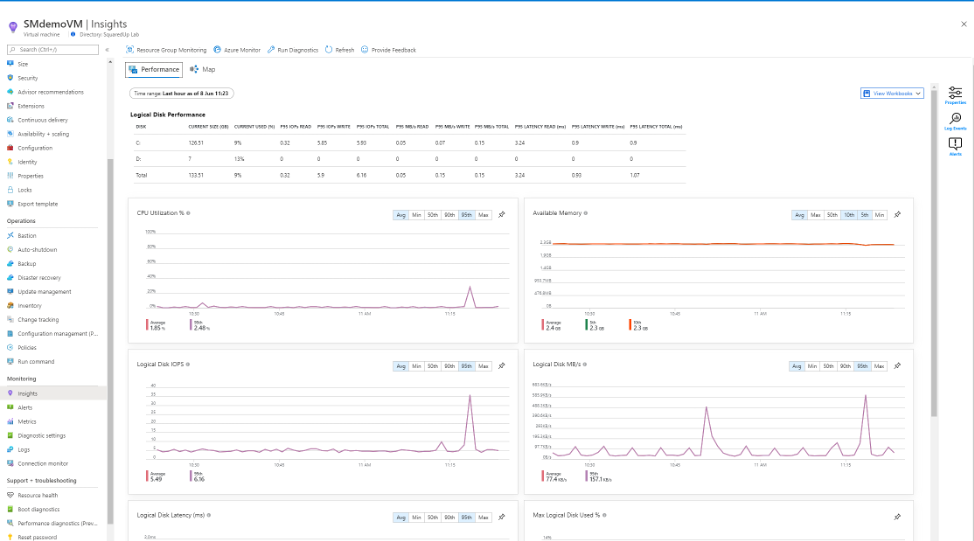The image size is (974, 541).
Task: Click Logical Disk IOPS info icon
Action: (188, 365)
